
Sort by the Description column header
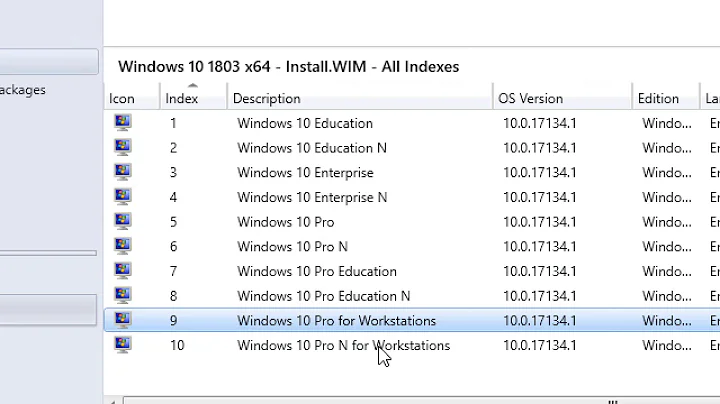point(360,96)
